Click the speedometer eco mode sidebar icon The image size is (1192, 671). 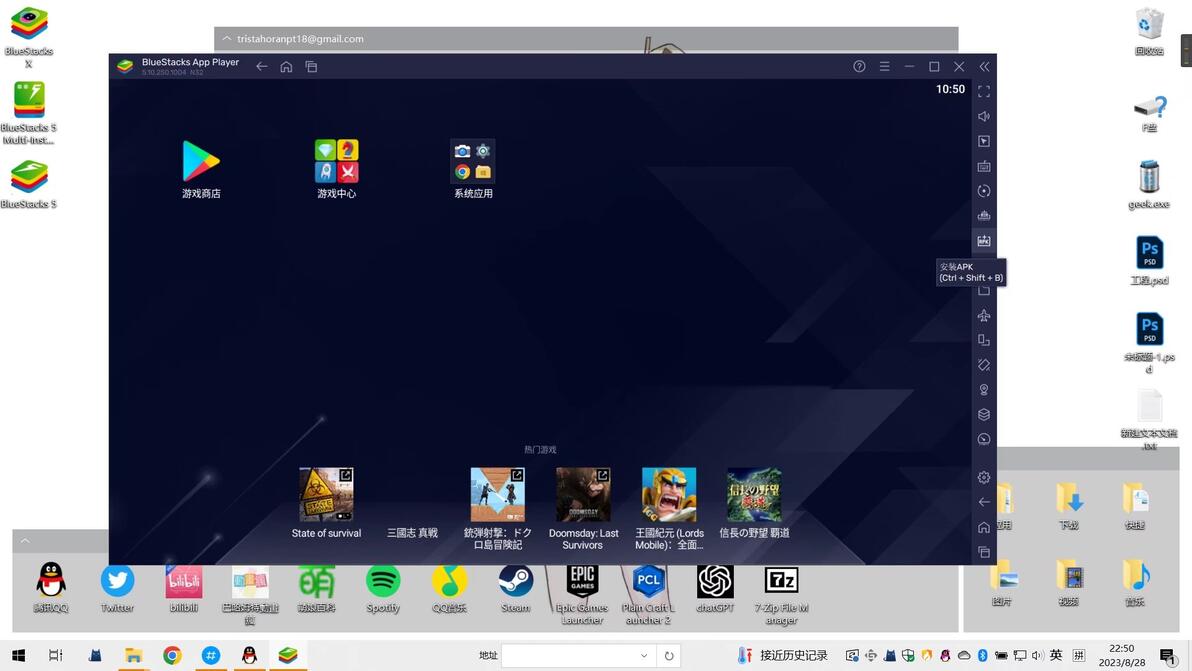pyautogui.click(x=984, y=439)
